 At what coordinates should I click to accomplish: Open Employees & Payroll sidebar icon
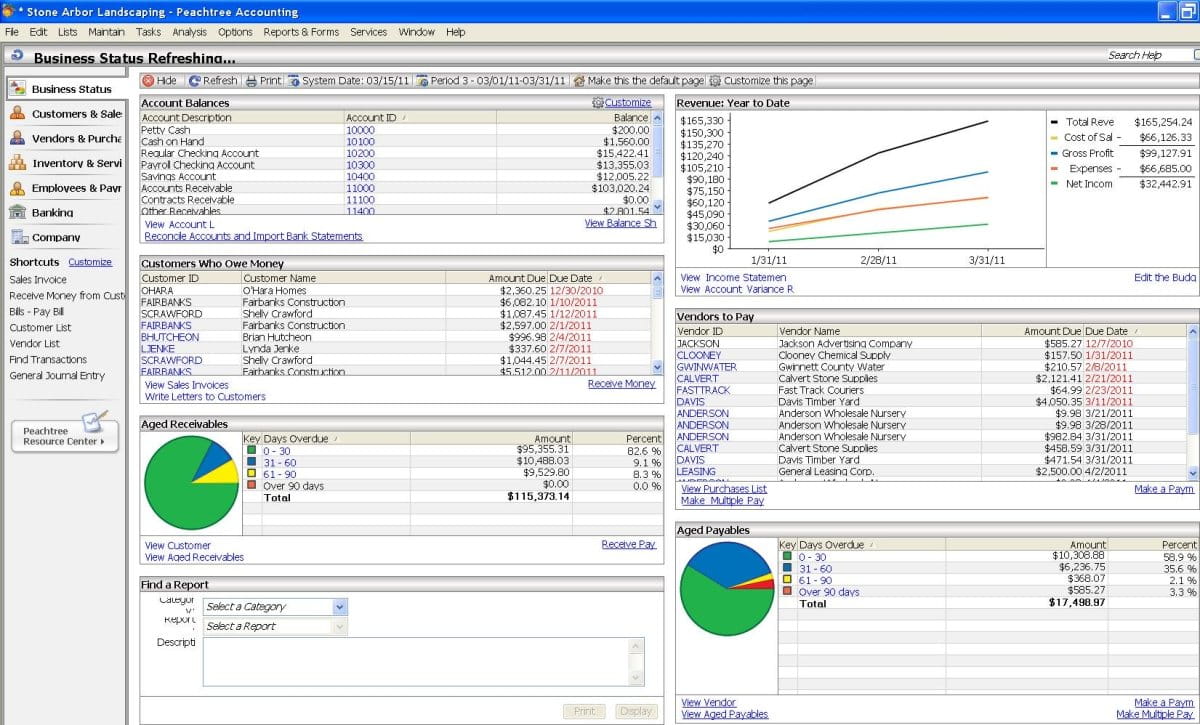(x=17, y=187)
